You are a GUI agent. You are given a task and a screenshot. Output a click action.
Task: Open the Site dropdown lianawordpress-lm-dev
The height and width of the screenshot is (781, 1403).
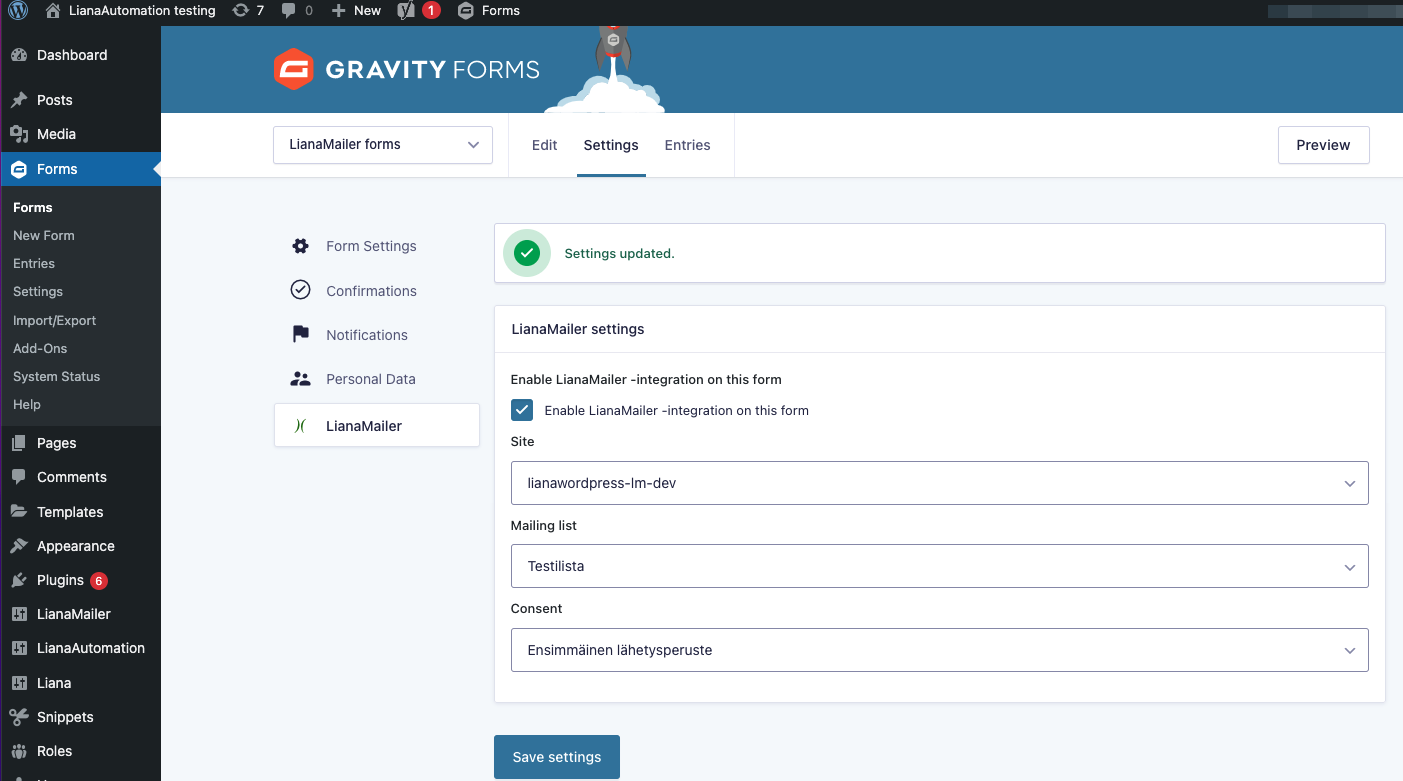pos(940,483)
